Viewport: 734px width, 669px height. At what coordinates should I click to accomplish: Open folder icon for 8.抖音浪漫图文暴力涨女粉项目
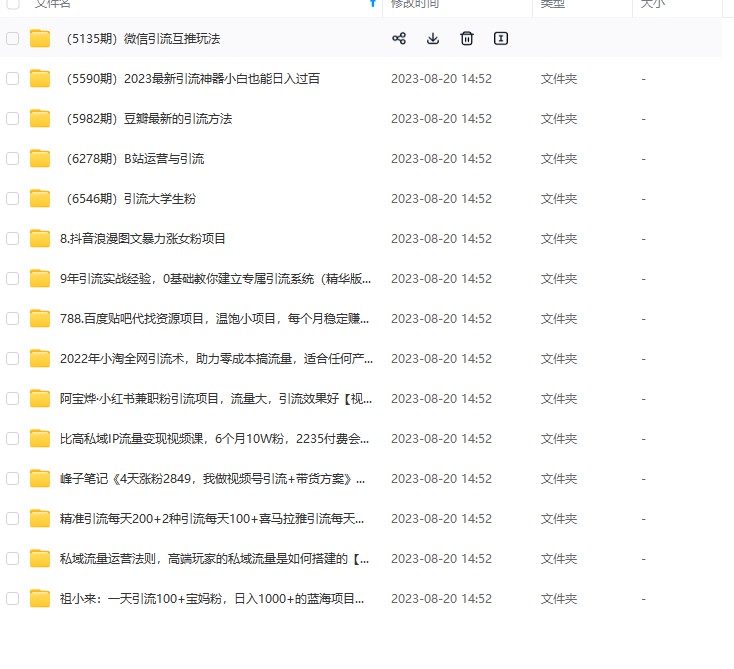[40, 239]
